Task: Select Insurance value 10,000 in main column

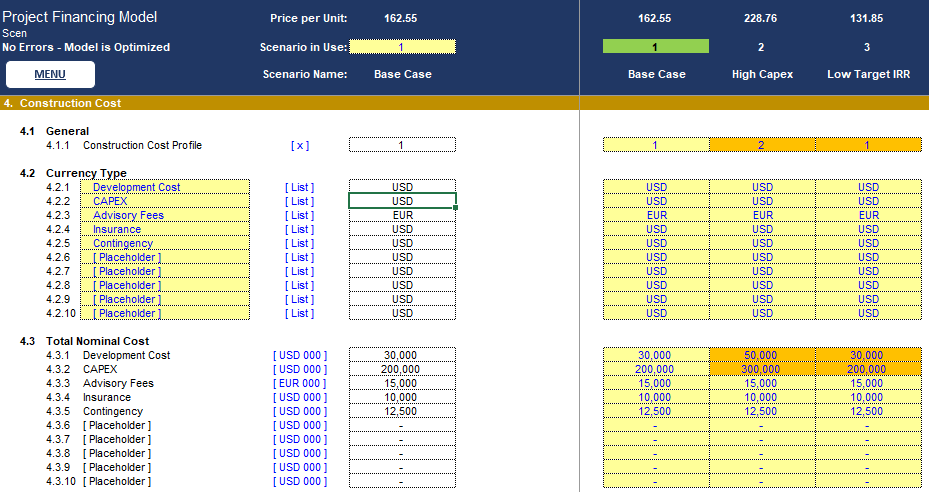Action: tap(402, 397)
